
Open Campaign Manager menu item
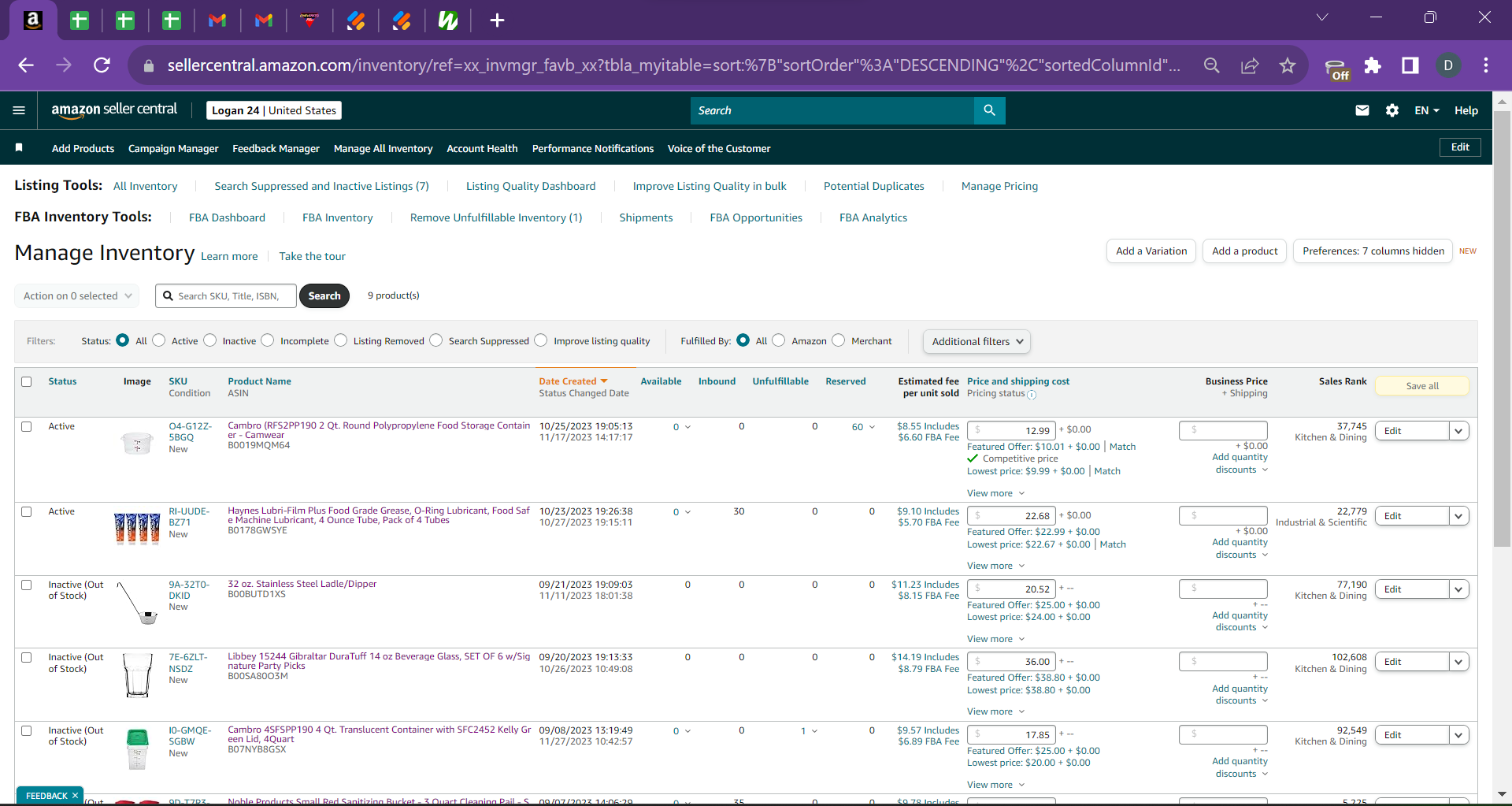173,148
